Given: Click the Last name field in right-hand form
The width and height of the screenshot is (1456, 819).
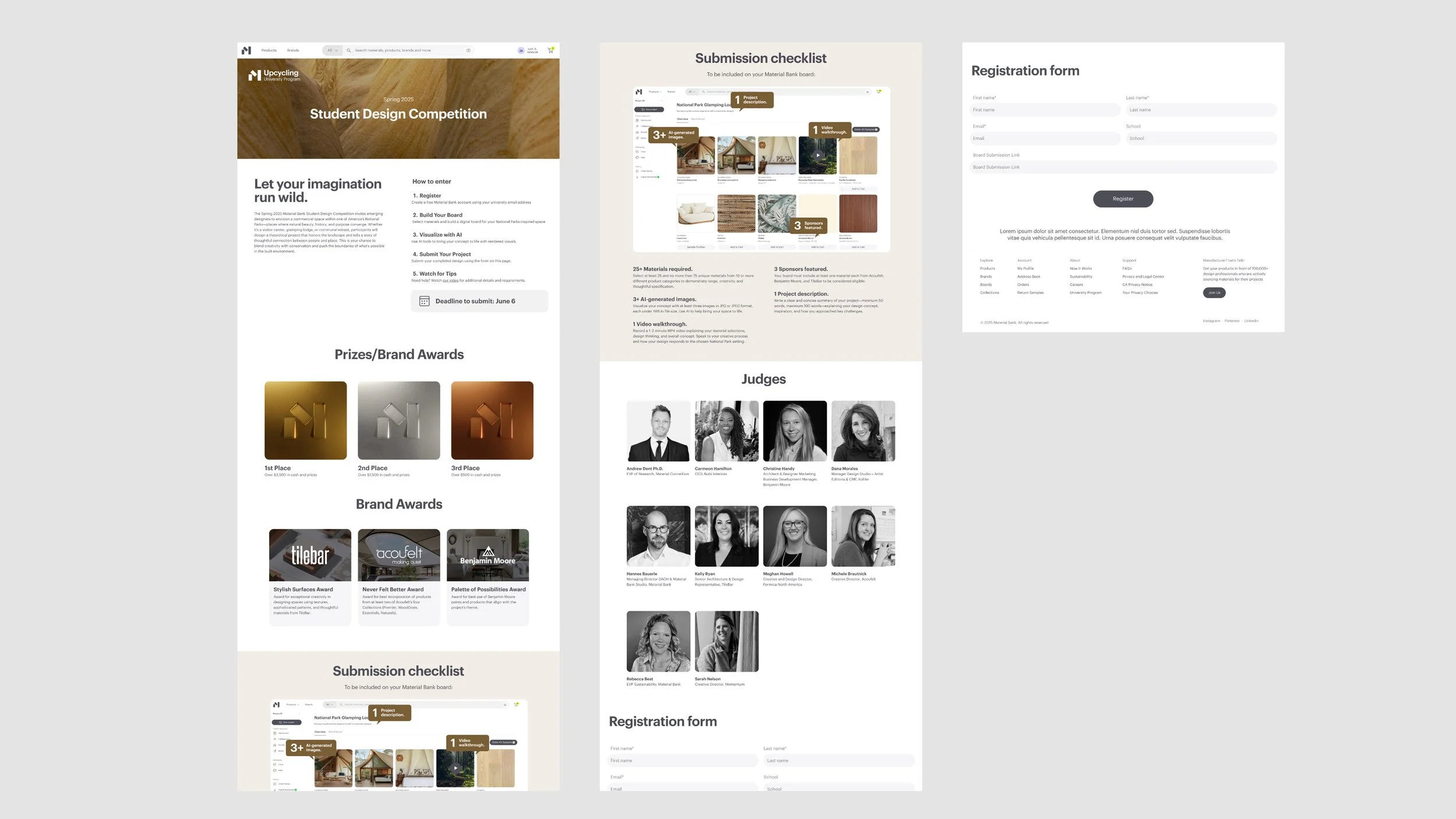Looking at the screenshot, I should coord(1201,110).
